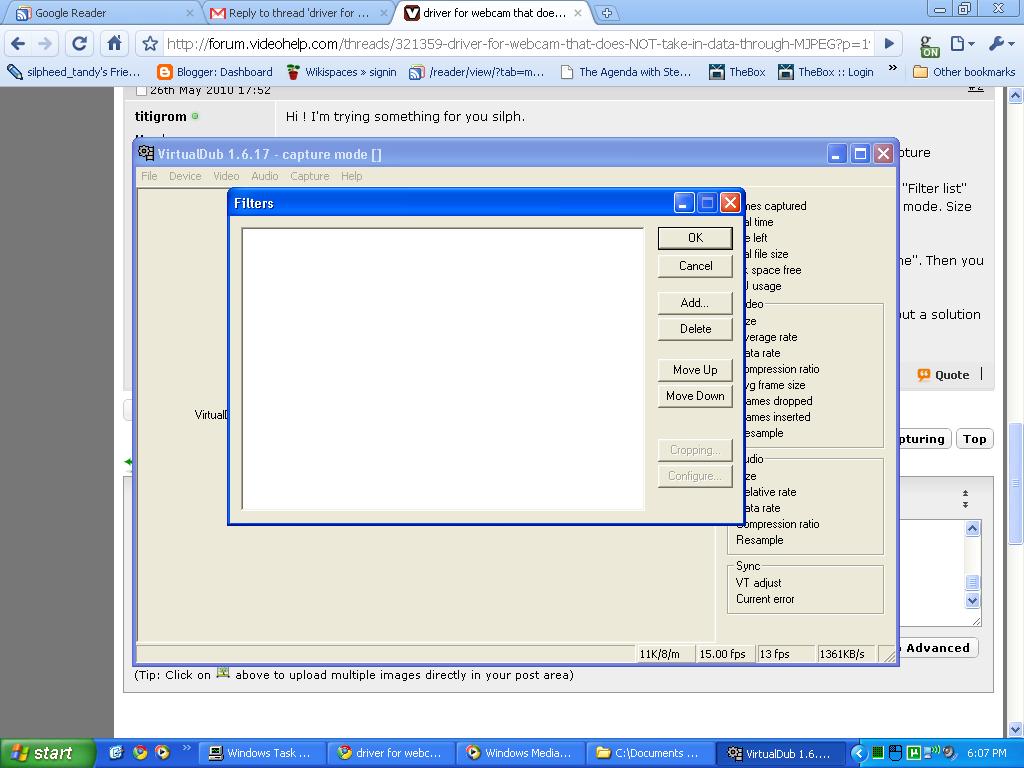Switch to the Reply to thread Gmail tab
The width and height of the screenshot is (1024, 768).
coord(298,12)
